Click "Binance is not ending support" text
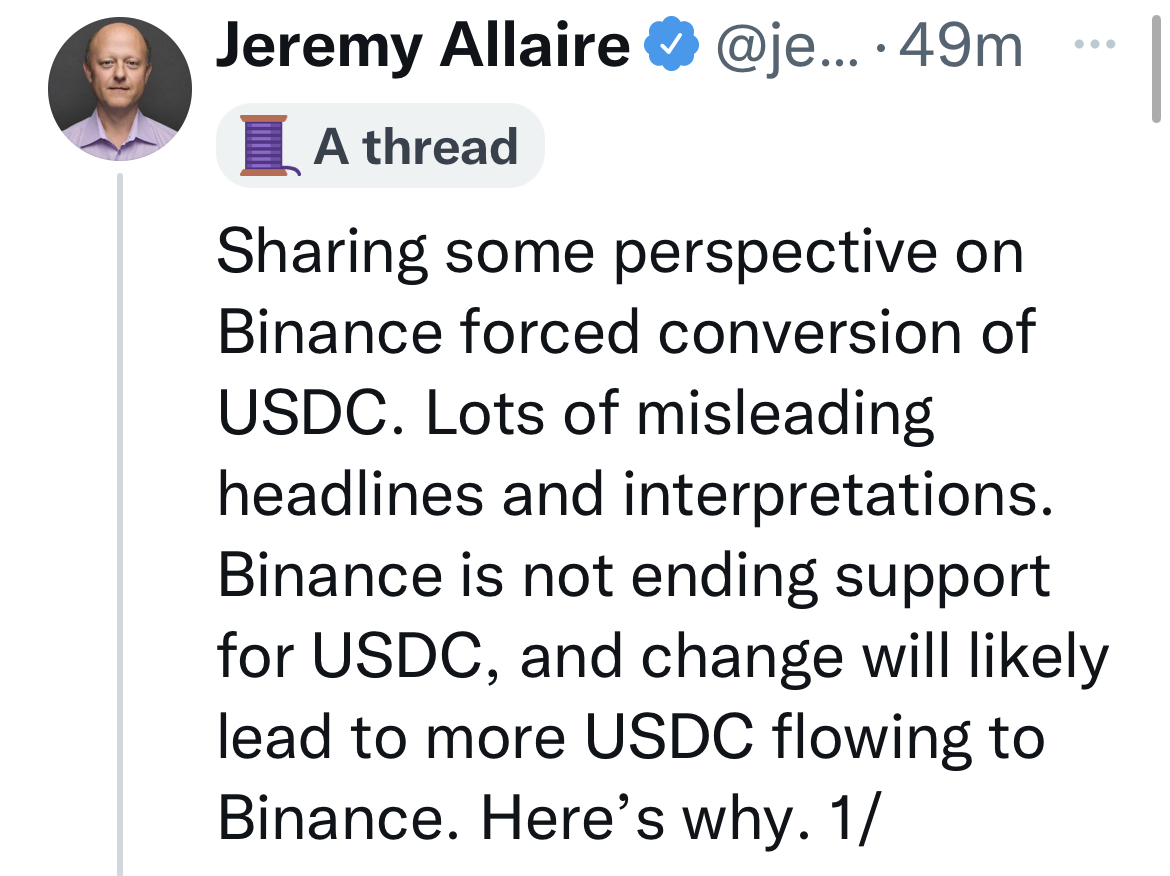The width and height of the screenshot is (1170, 876). (634, 575)
